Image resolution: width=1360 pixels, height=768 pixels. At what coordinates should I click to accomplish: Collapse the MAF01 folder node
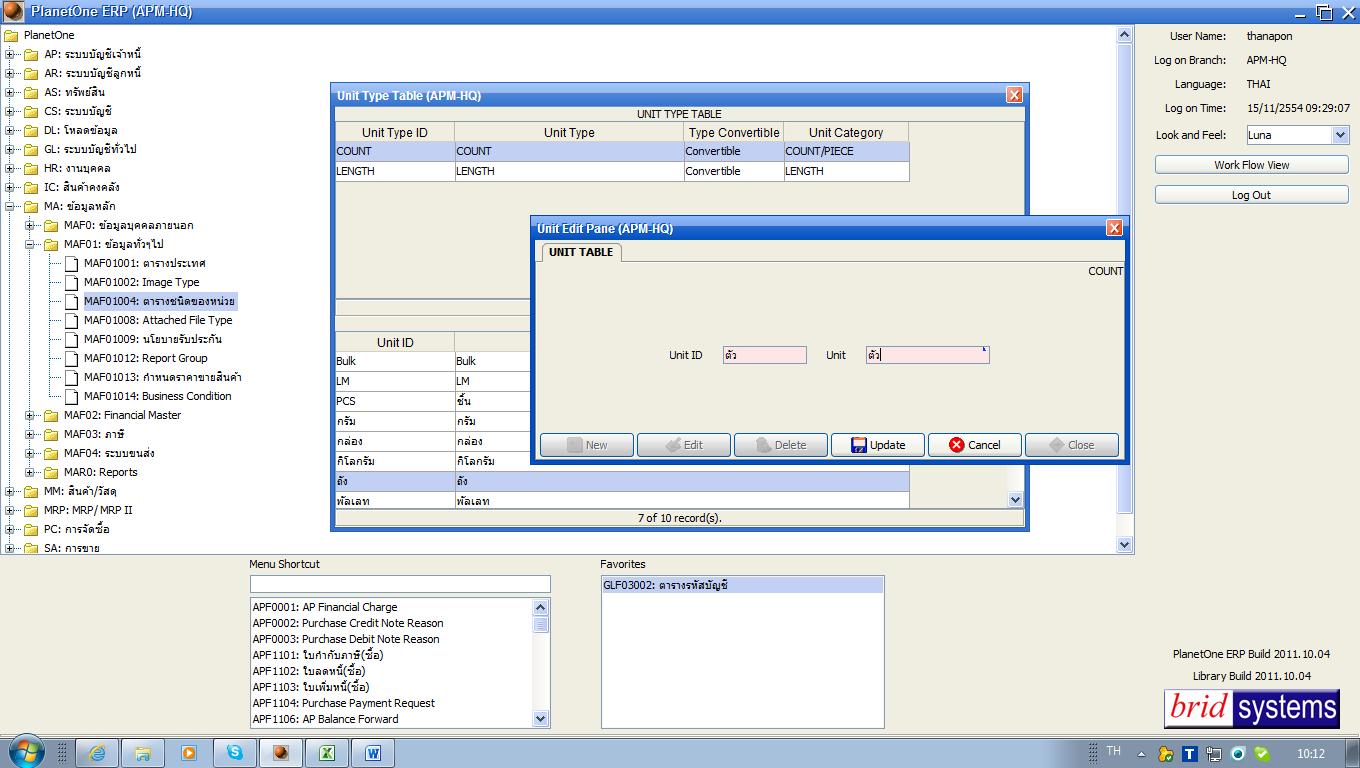[x=30, y=244]
